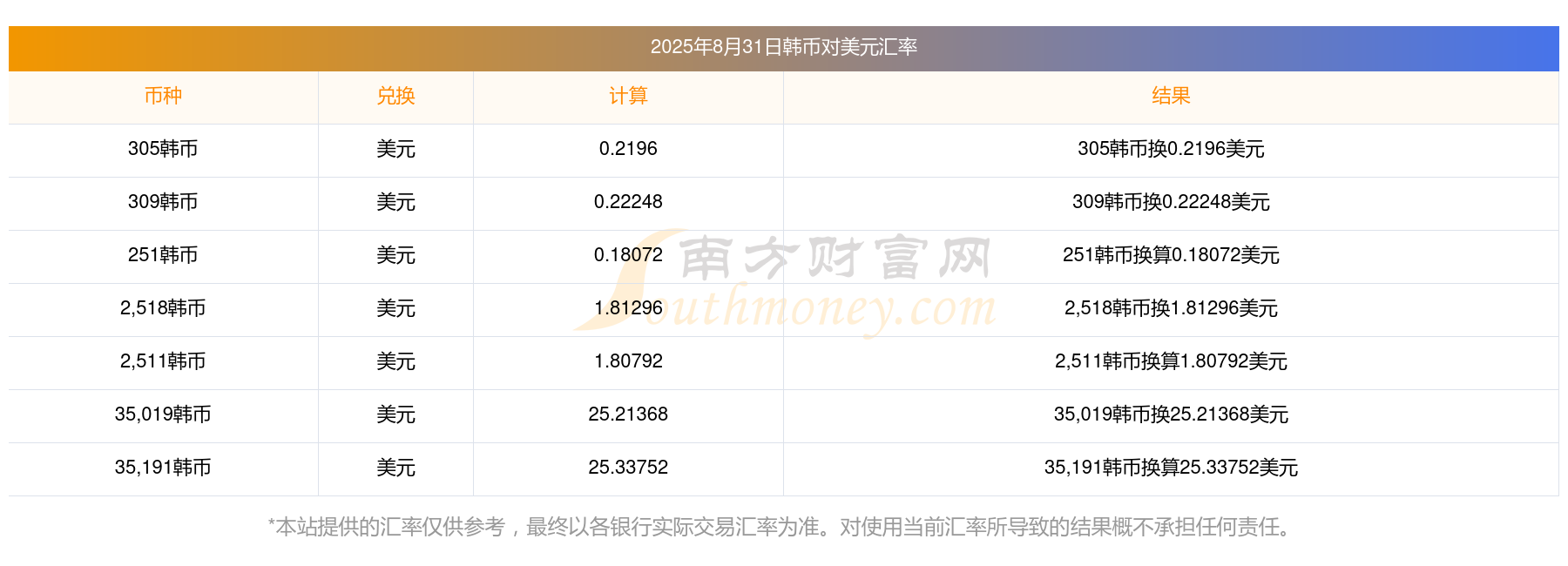
Task: Click 美元 in the 35,191韩币 row
Action: pos(395,468)
